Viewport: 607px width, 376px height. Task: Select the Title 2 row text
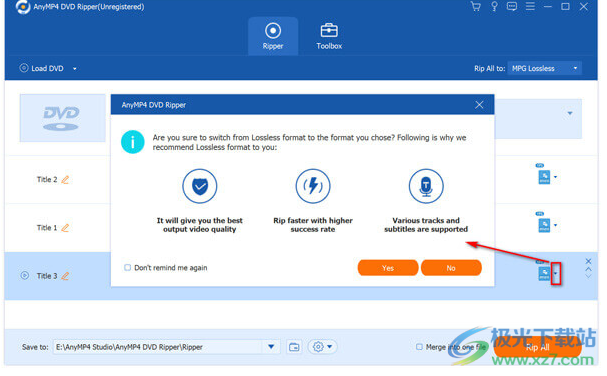tap(47, 180)
